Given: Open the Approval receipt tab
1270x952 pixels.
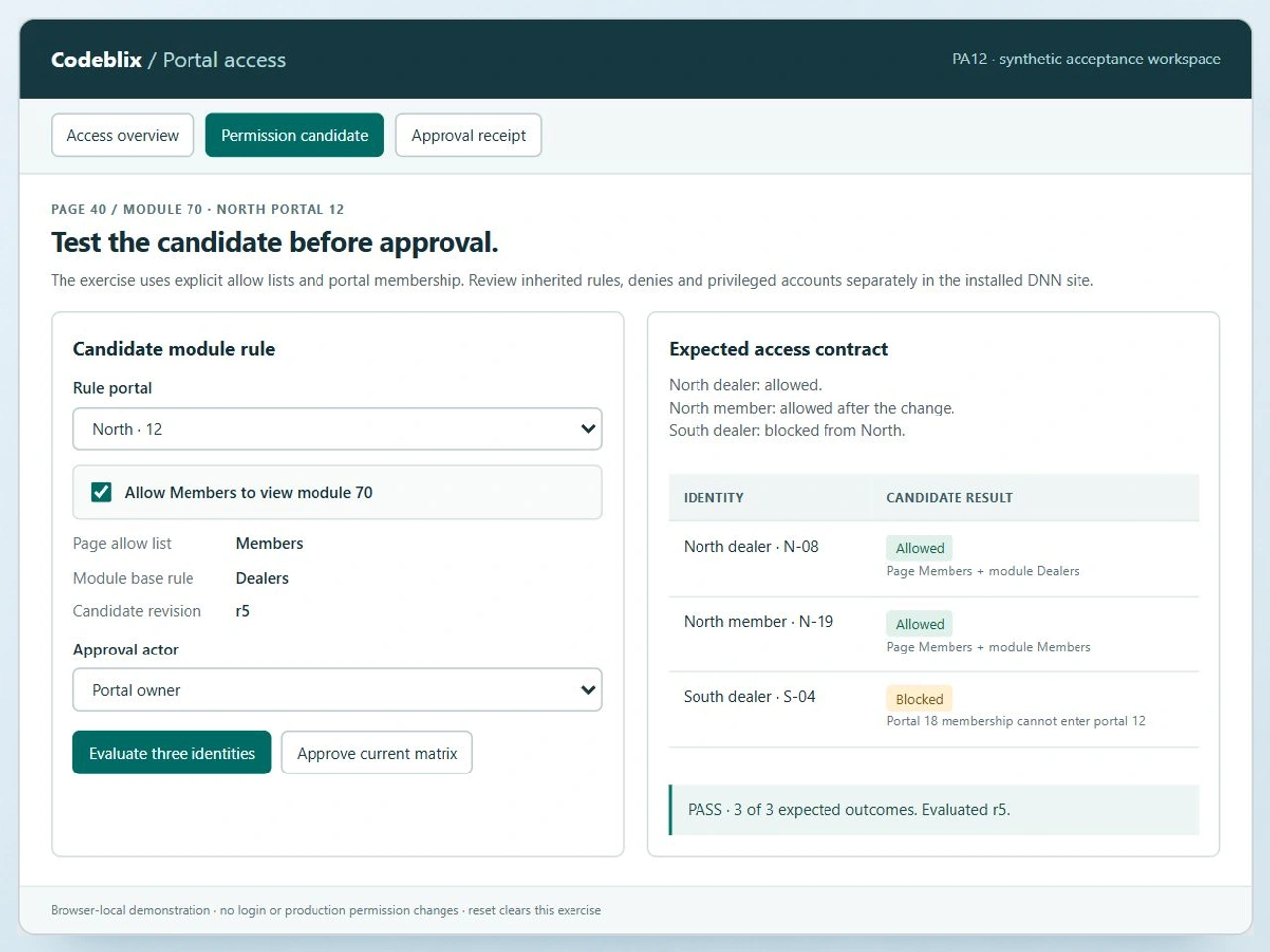Looking at the screenshot, I should pyautogui.click(x=468, y=135).
